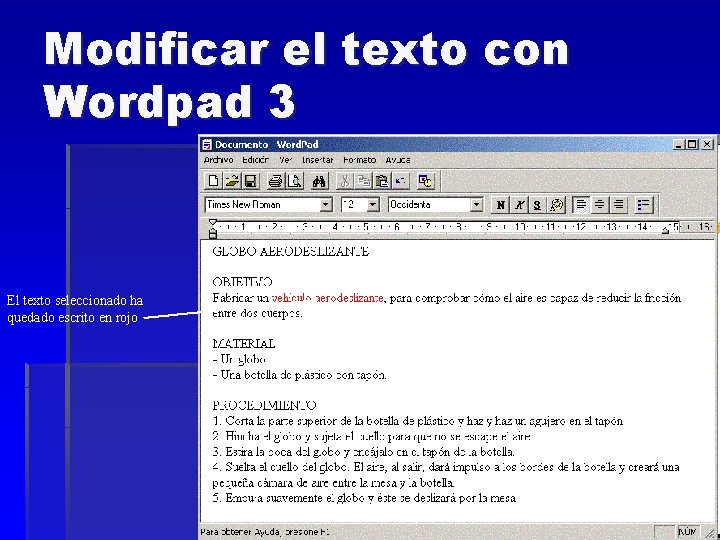Open the Formato menu
The image size is (720, 540).
click(x=360, y=160)
